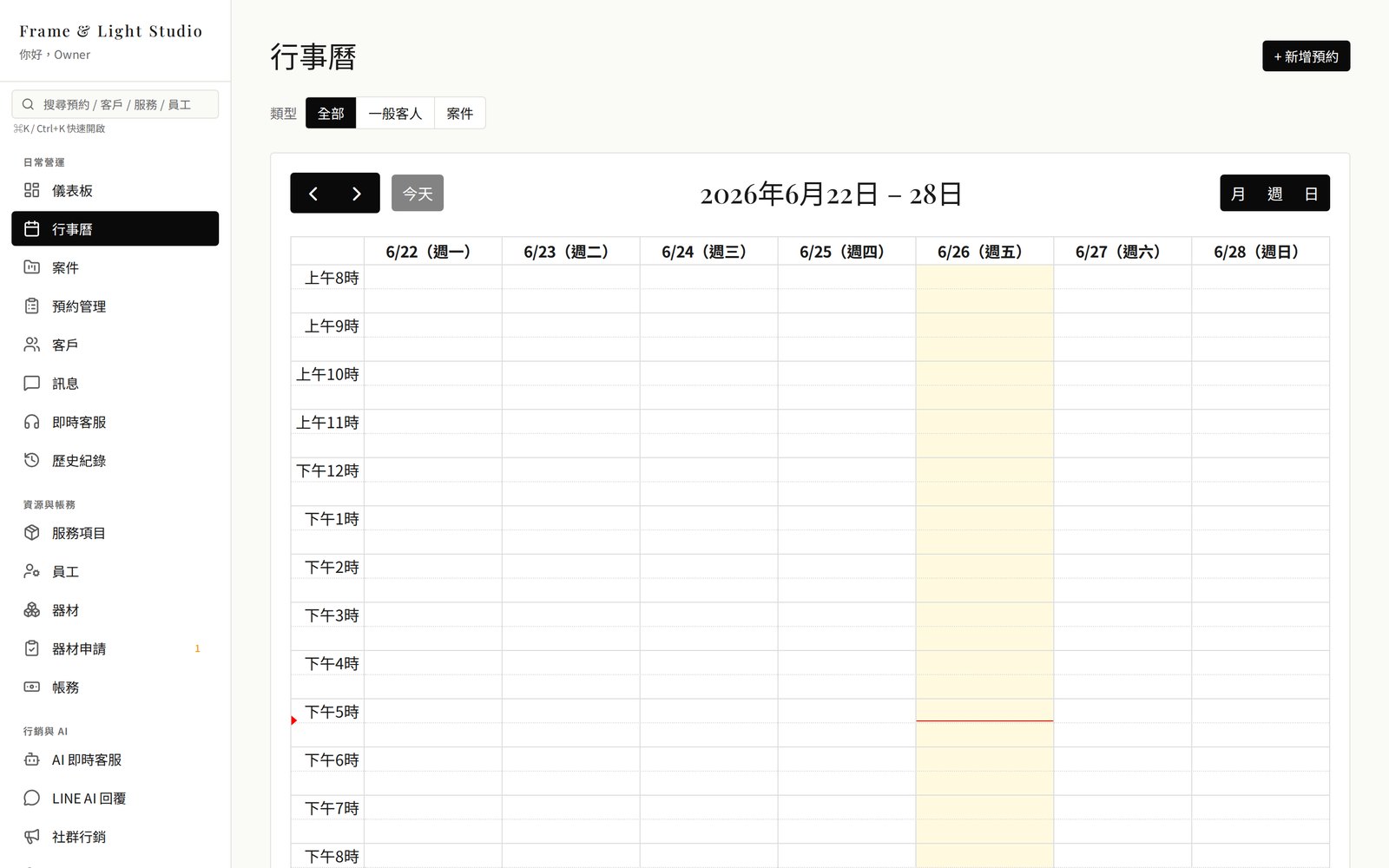Go to previous week with left chevron

click(x=313, y=194)
